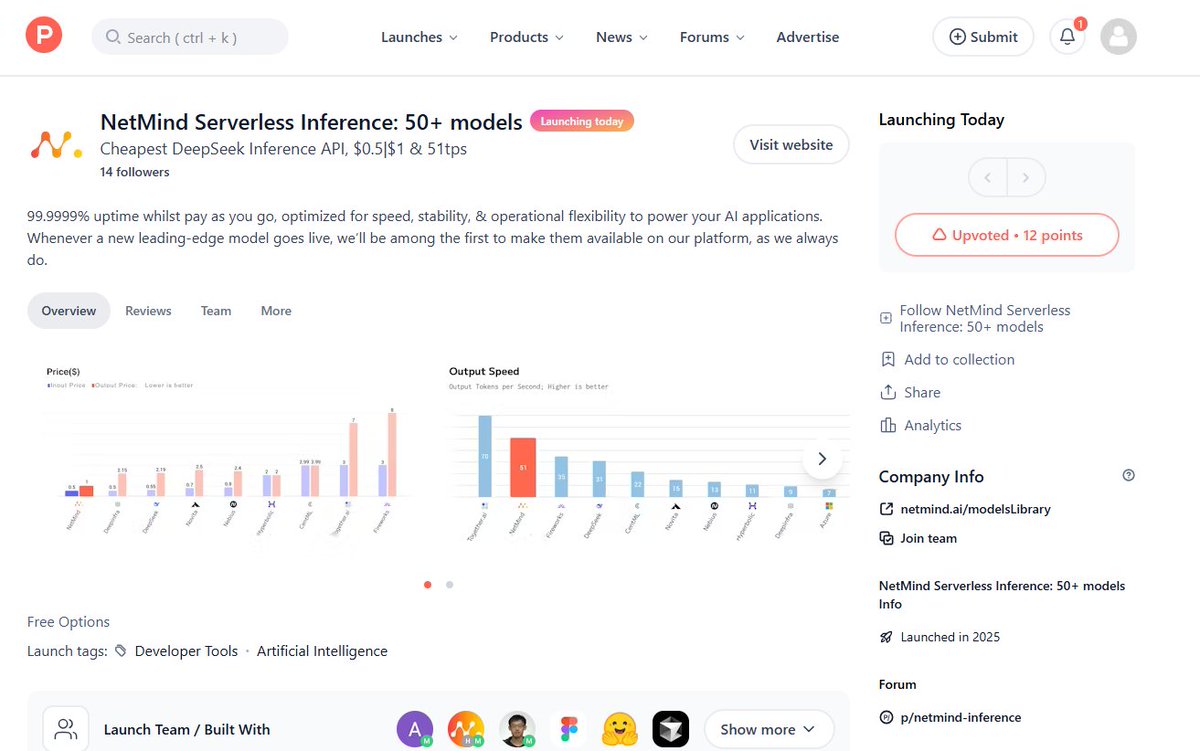Click the Visit website button
Screen dimensions: 1200x751
pos(791,145)
